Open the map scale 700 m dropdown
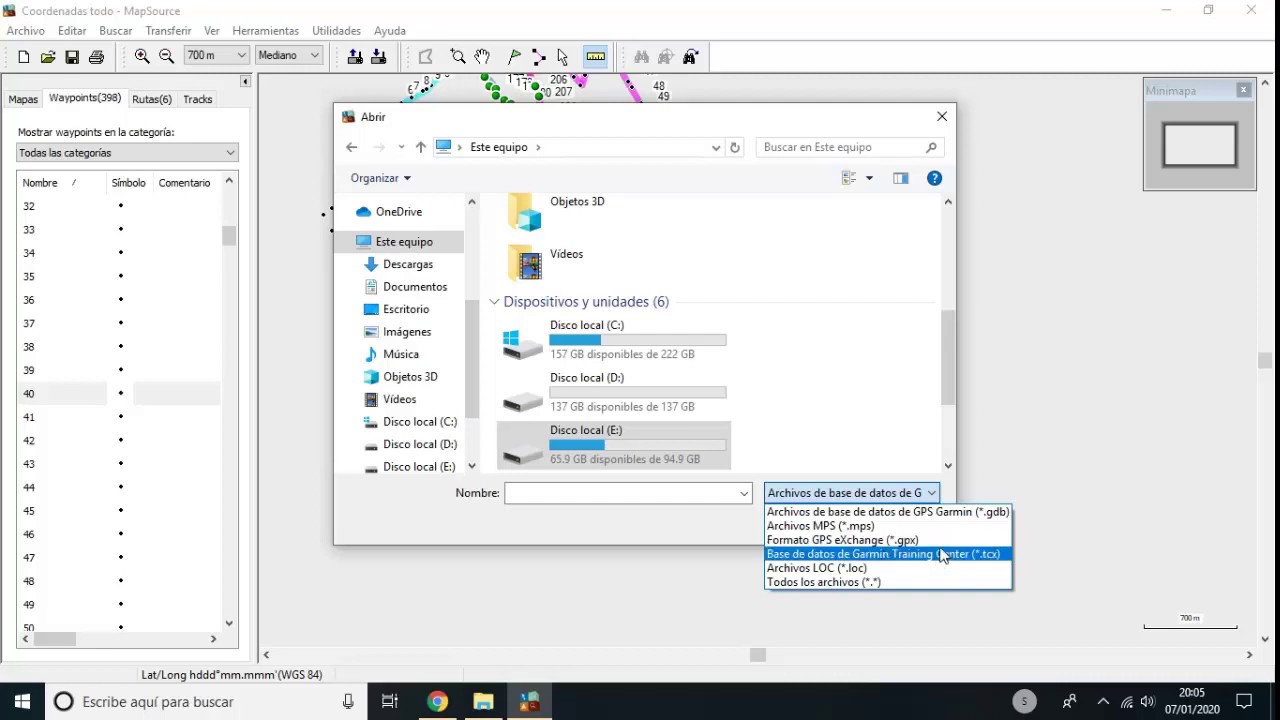1280x720 pixels. 242,56
